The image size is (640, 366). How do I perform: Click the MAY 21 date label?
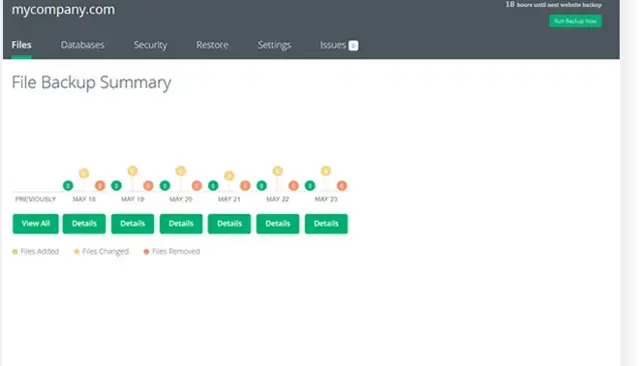tap(229, 199)
